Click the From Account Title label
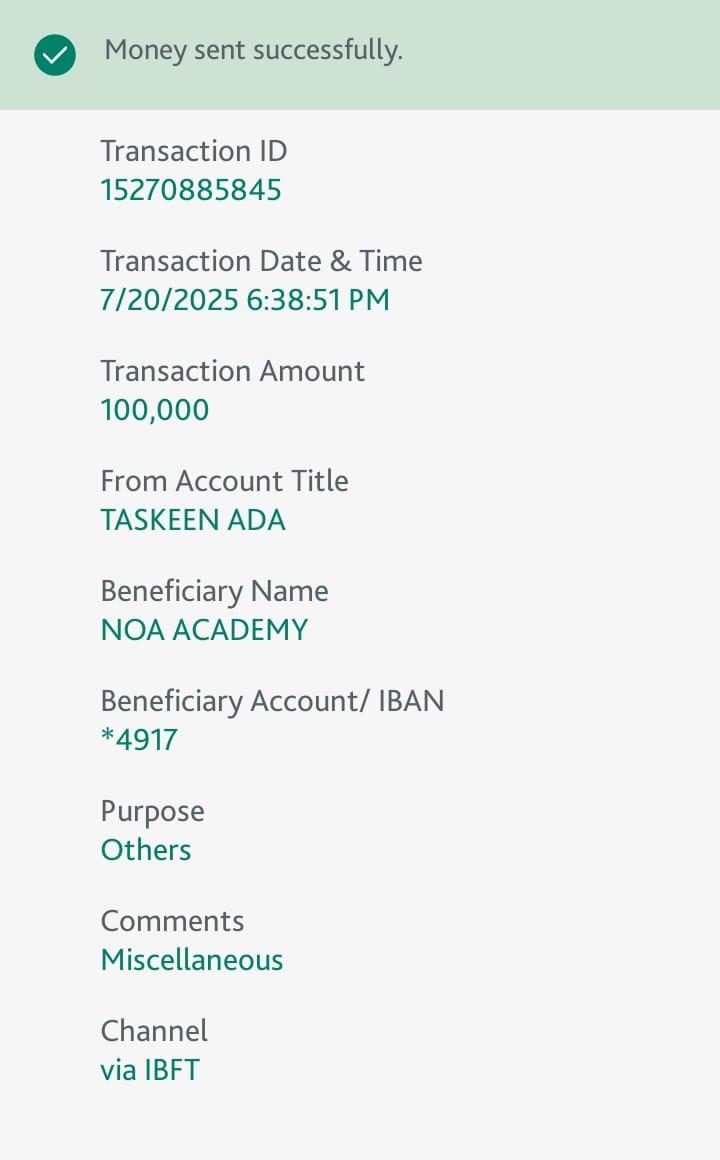Image resolution: width=720 pixels, height=1160 pixels. [x=224, y=481]
